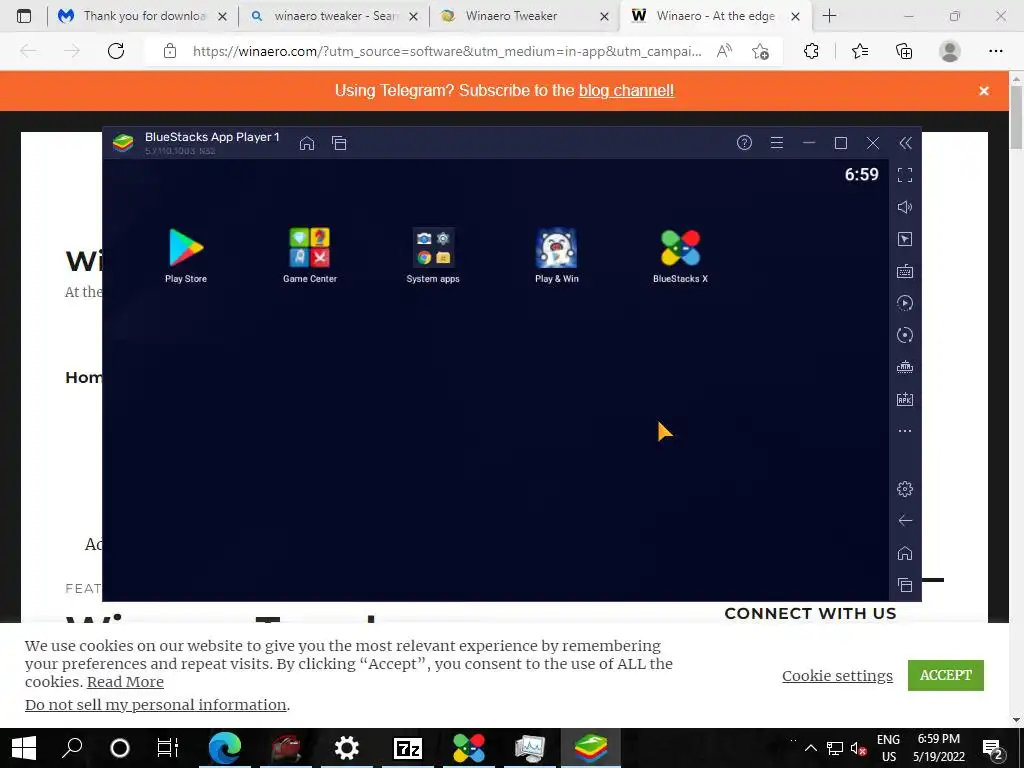Screen dimensions: 1024x768
Task: Refresh the Winaero page in Edge
Action: click(x=116, y=51)
